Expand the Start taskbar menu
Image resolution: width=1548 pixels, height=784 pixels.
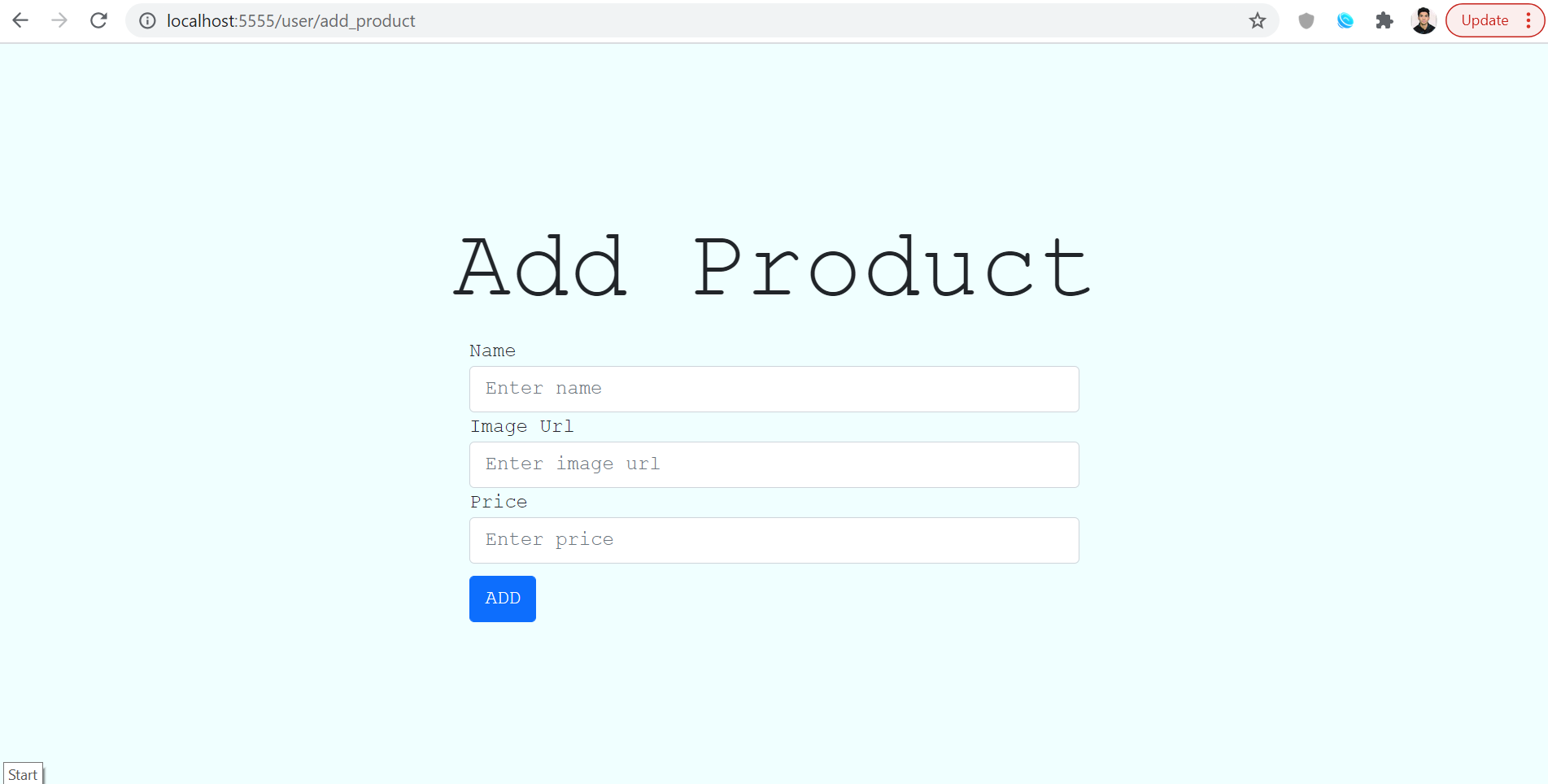(x=22, y=773)
